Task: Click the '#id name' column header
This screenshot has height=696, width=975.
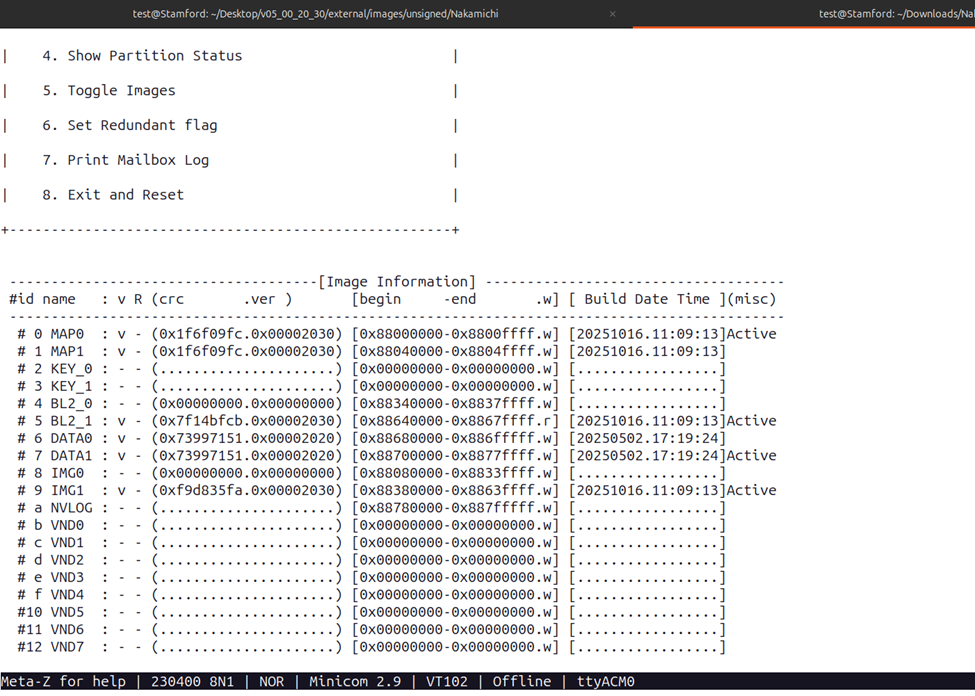Action: pos(42,299)
